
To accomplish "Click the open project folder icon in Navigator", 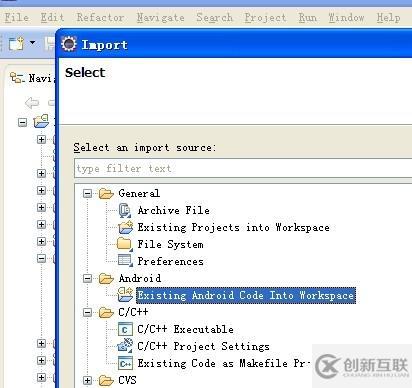I will (x=41, y=121).
